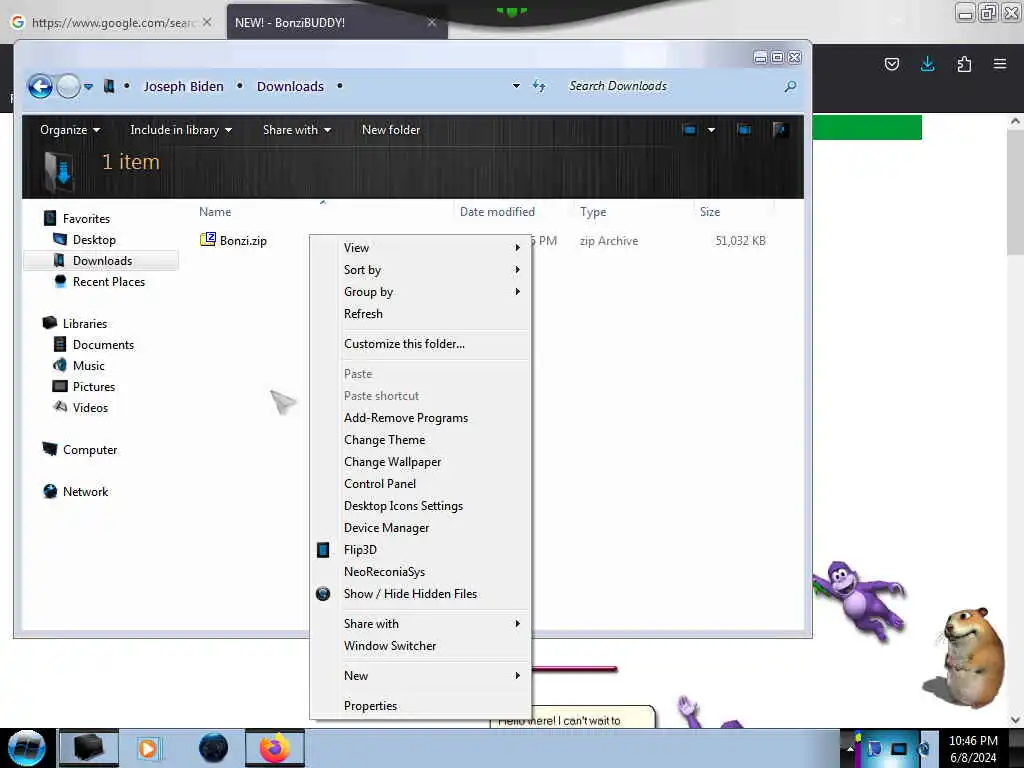
Task: Open Properties from the context menu
Action: coord(421,705)
